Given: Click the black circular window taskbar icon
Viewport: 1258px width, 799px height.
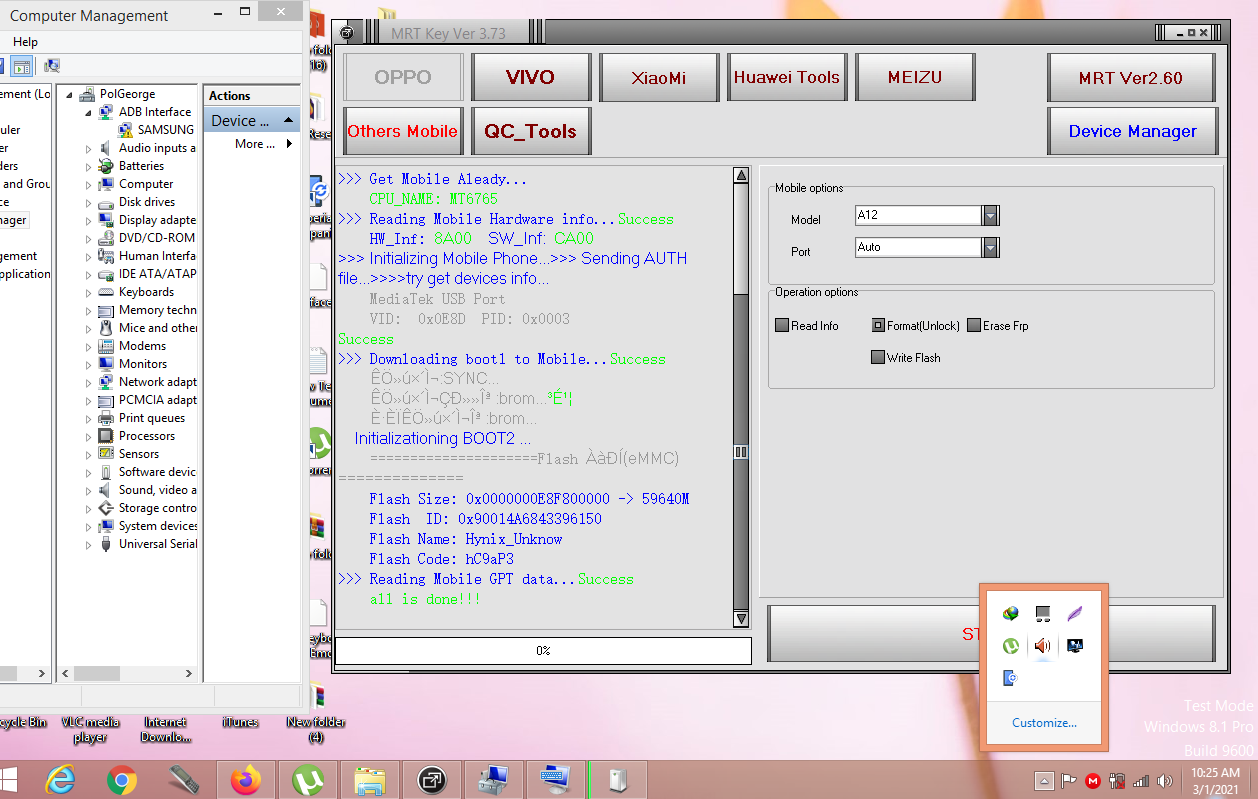Looking at the screenshot, I should [x=432, y=779].
